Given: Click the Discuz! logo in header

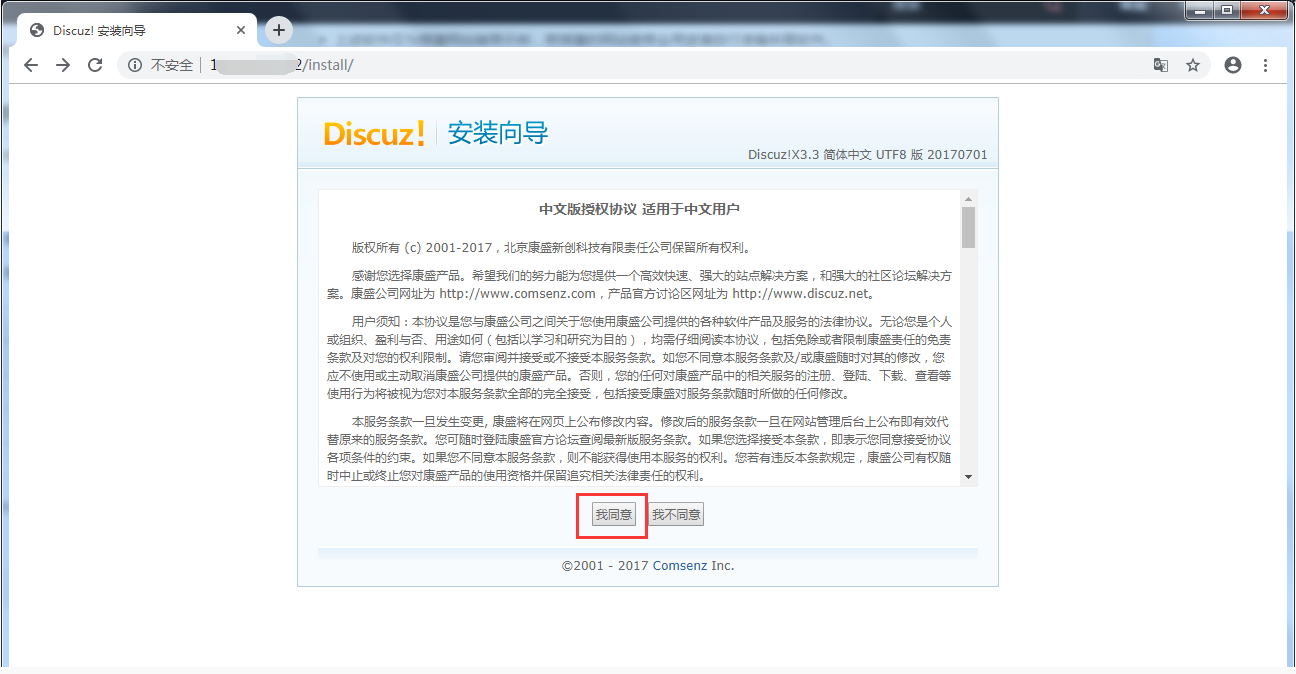Looking at the screenshot, I should click(x=374, y=134).
